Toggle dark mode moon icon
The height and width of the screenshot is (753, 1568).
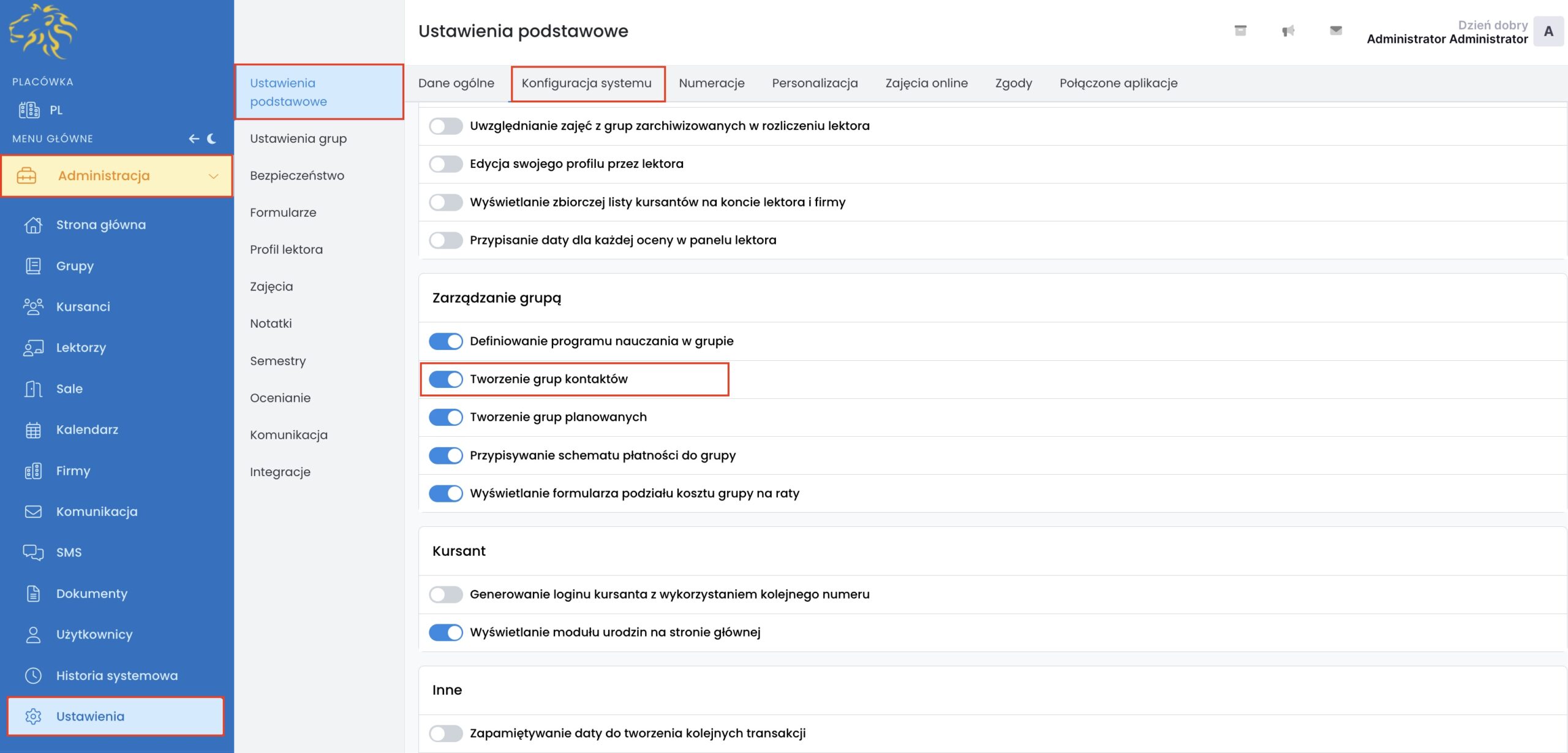(212, 139)
